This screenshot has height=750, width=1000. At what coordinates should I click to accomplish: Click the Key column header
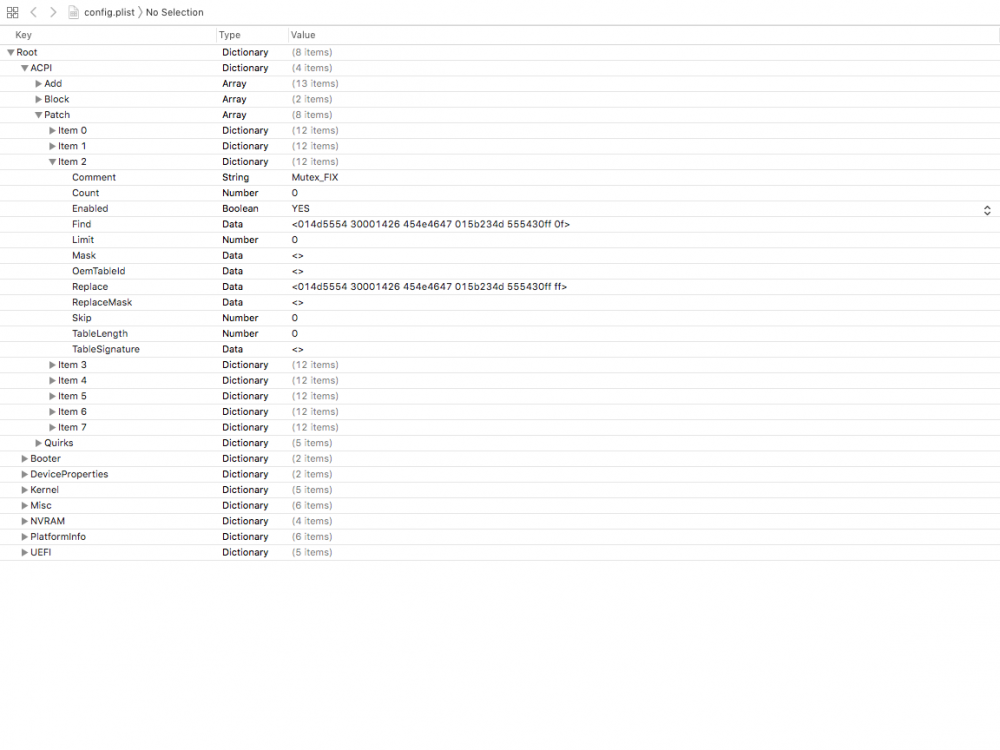(x=24, y=35)
